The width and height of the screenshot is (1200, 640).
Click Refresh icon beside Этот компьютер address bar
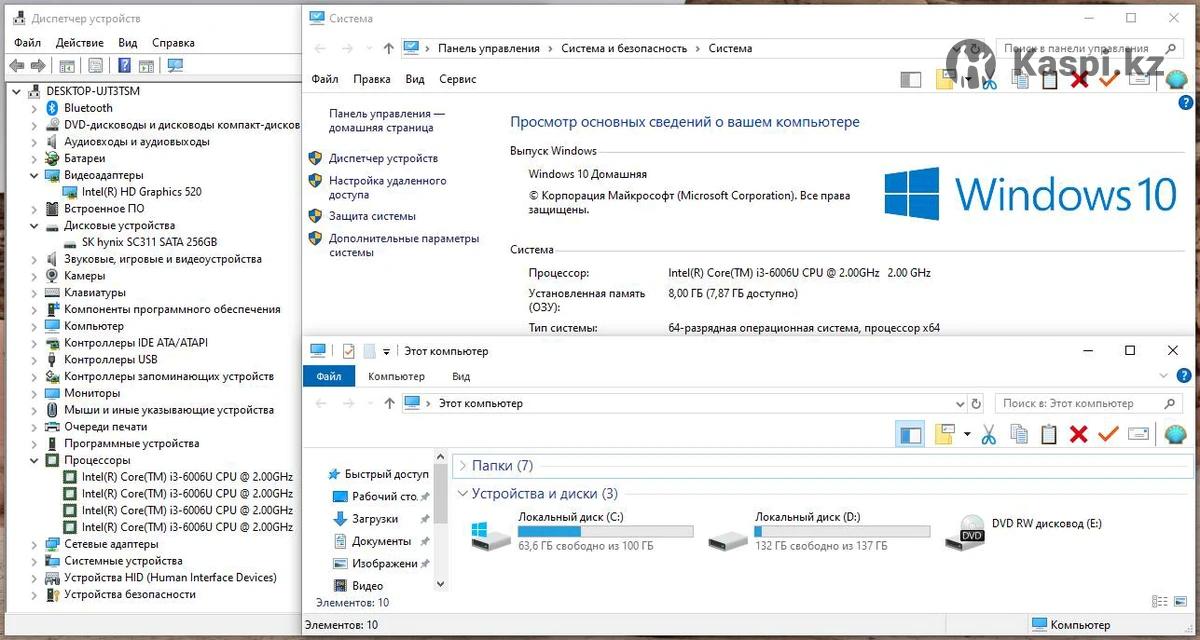[x=976, y=404]
